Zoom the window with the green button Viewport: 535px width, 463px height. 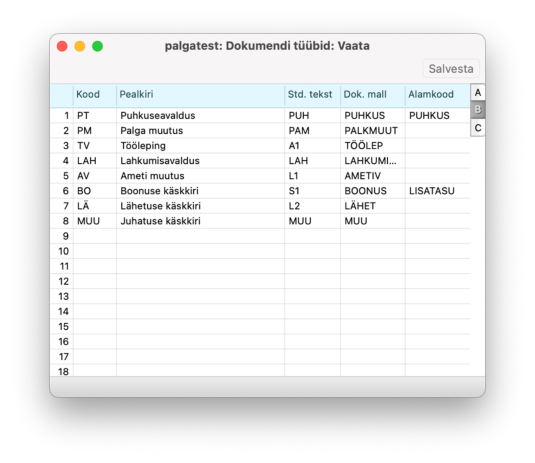pos(98,46)
